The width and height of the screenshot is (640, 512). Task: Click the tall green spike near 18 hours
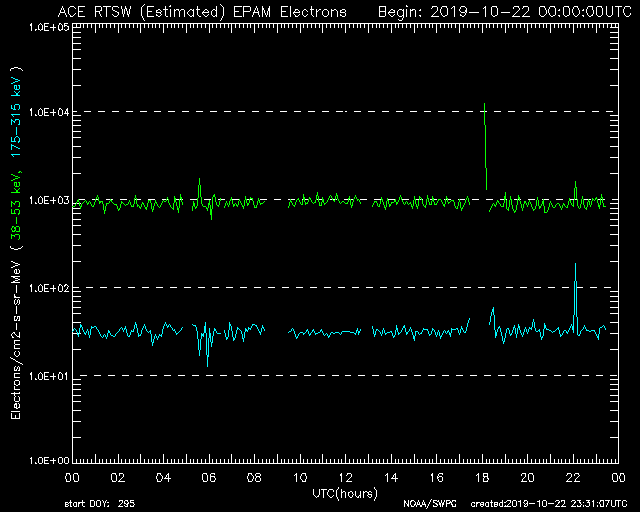click(485, 130)
